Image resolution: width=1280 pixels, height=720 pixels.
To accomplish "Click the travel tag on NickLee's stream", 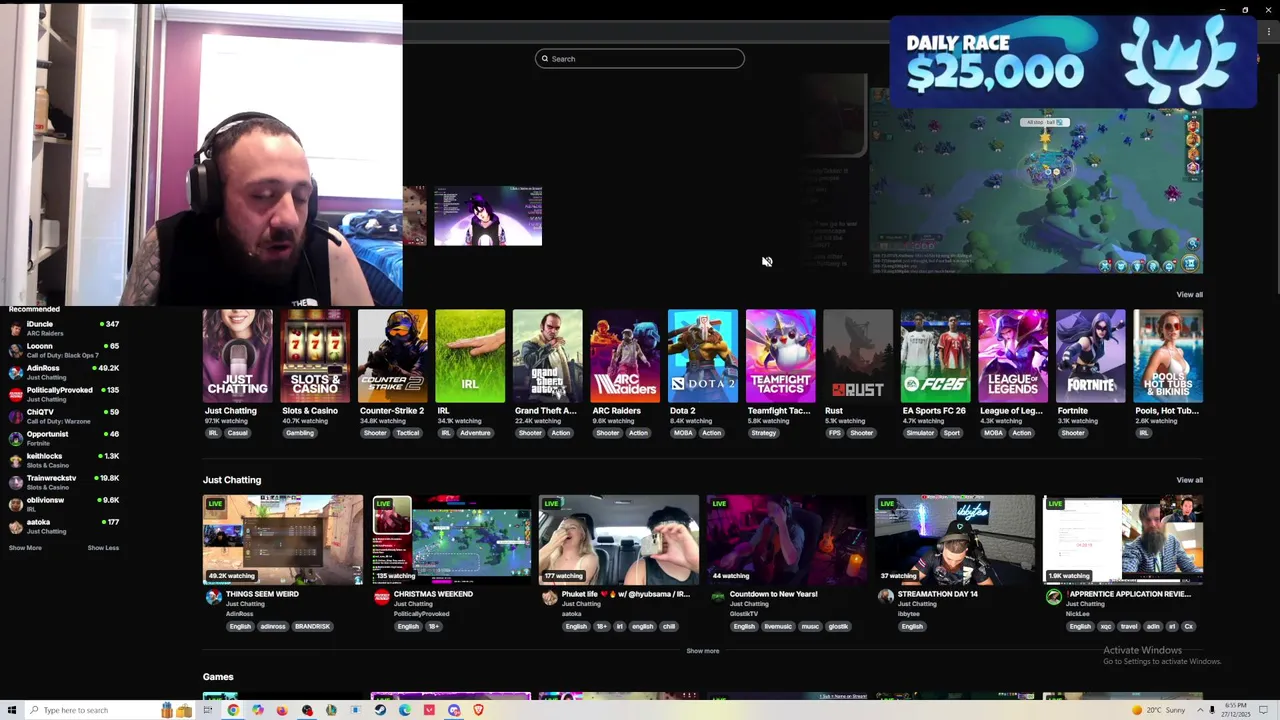I will click(x=1129, y=627).
